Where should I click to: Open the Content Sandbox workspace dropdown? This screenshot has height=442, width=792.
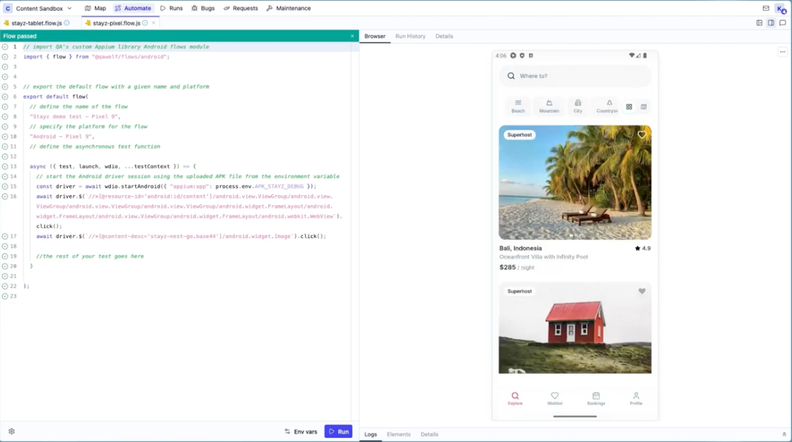pos(40,8)
